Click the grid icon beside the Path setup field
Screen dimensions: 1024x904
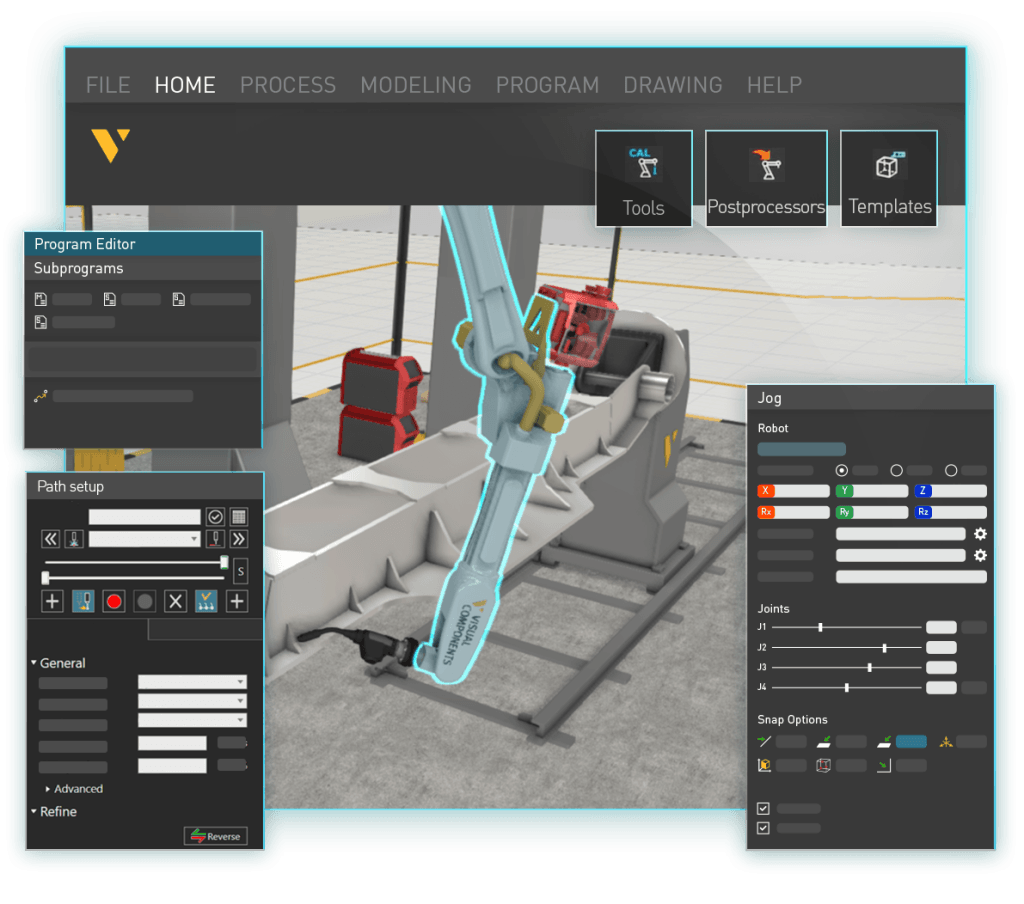coord(239,516)
